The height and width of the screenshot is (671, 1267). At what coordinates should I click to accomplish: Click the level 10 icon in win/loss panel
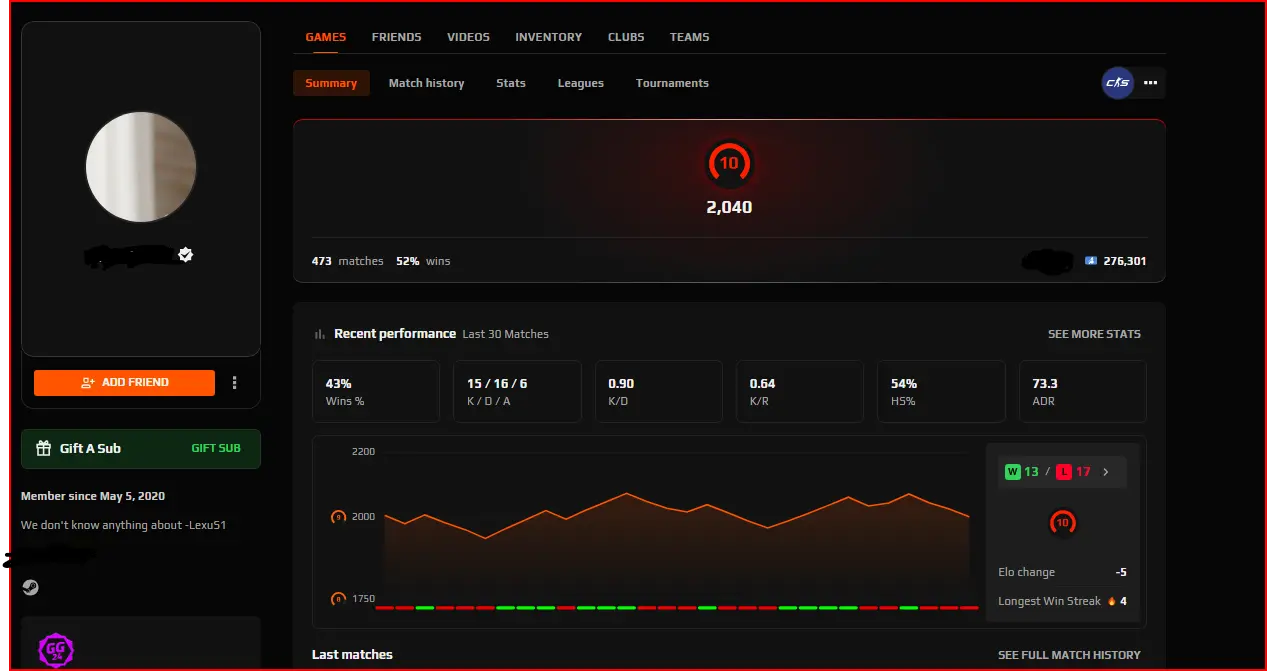pos(1062,523)
